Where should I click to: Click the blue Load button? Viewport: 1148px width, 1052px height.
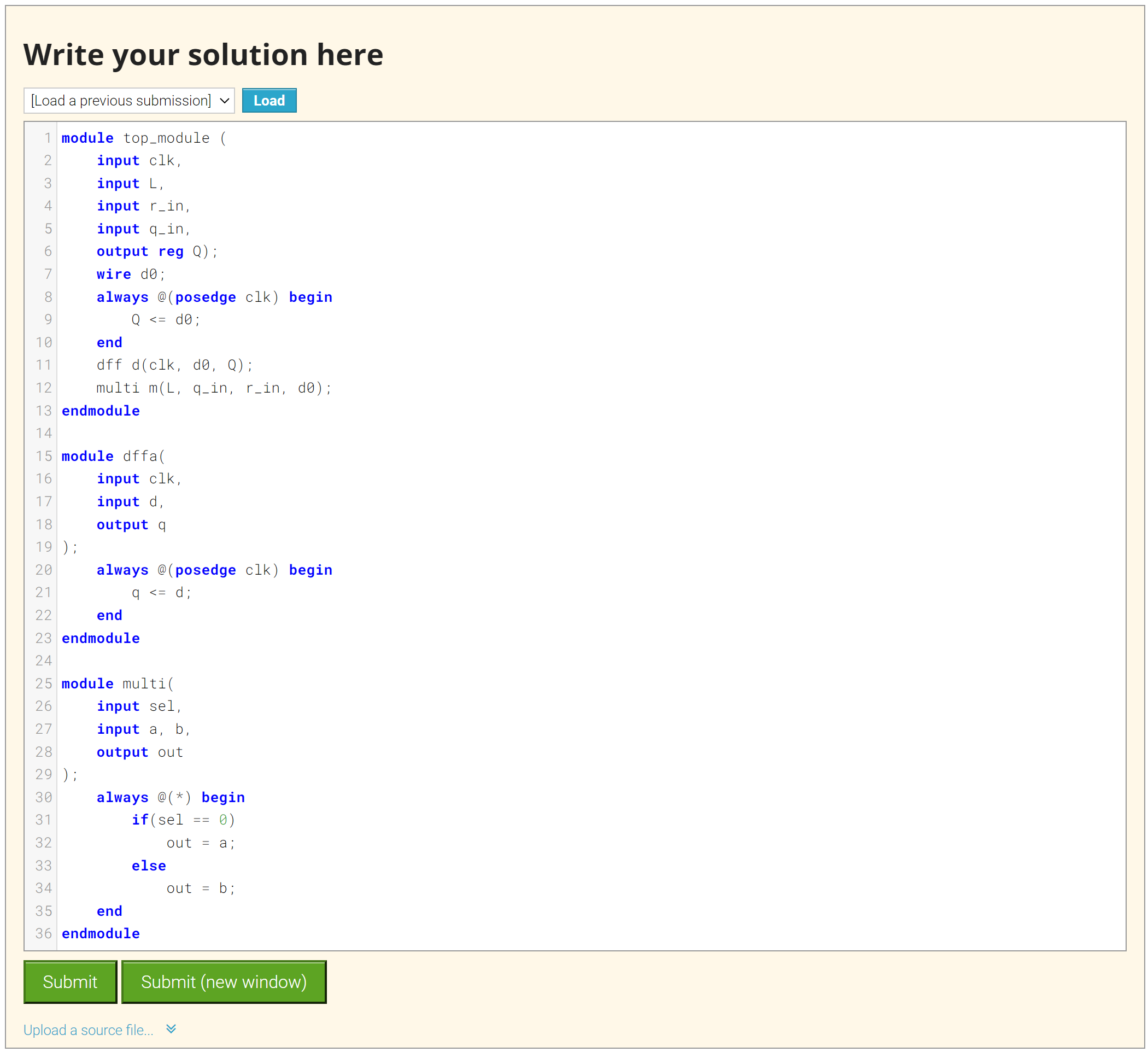(269, 101)
